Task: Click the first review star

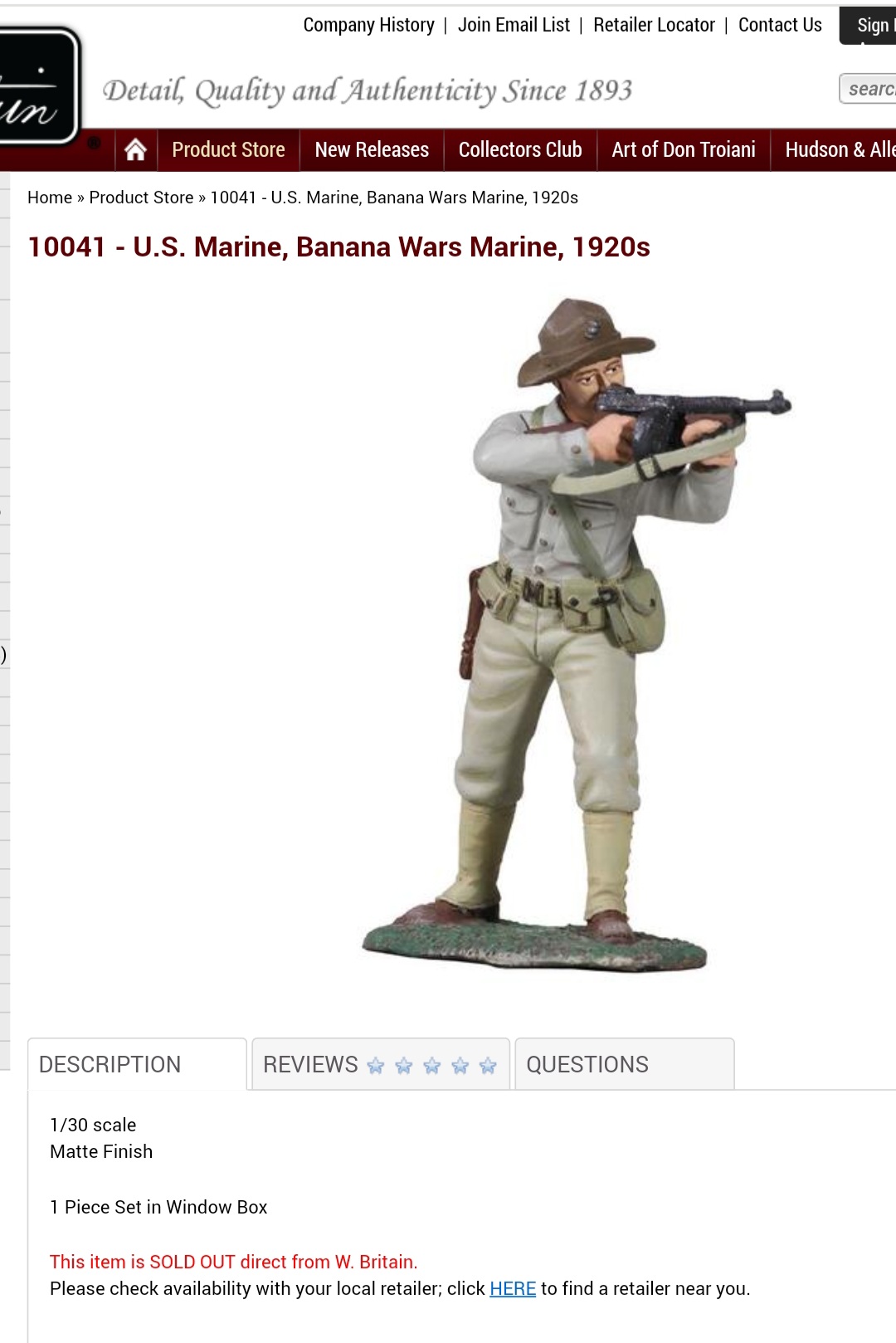Action: click(376, 1065)
